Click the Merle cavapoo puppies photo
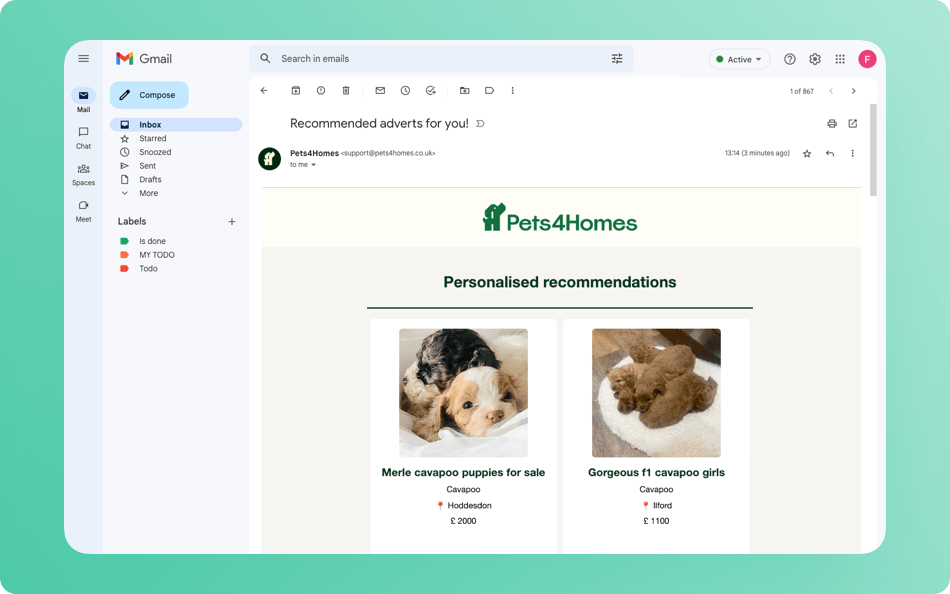Image resolution: width=950 pixels, height=594 pixels. coord(463,393)
